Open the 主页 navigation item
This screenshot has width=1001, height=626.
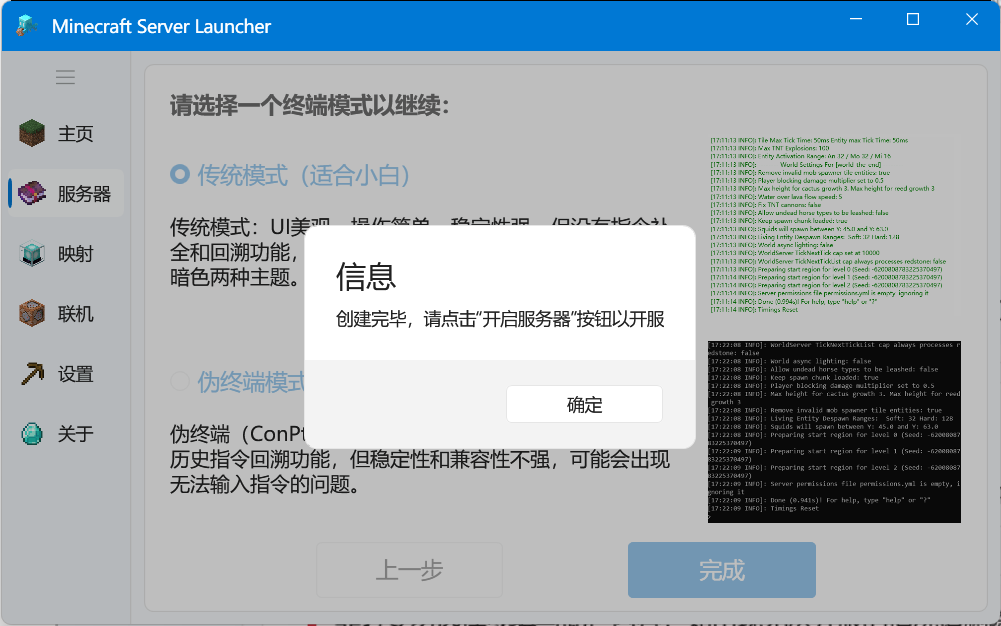[75, 134]
